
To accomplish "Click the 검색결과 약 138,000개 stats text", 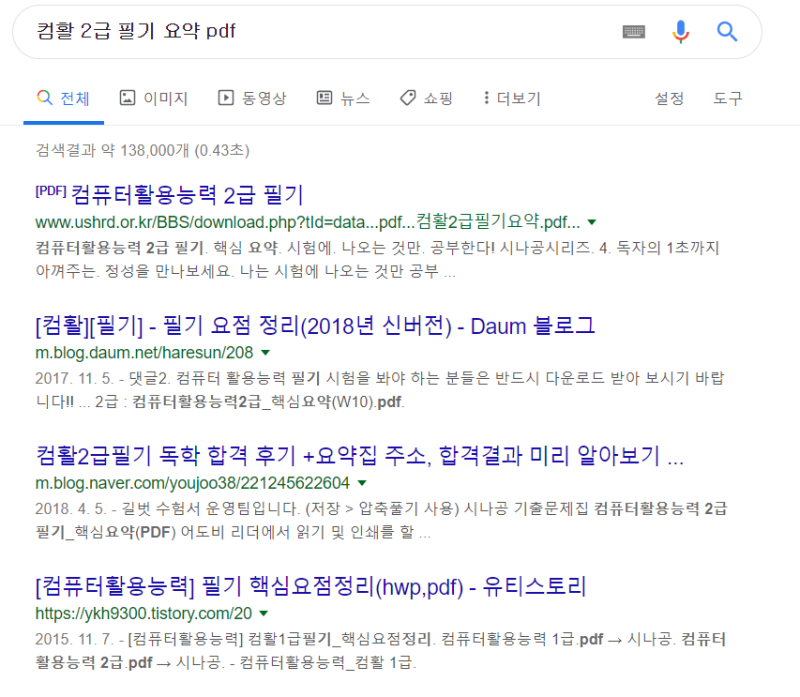I will tap(142, 151).
